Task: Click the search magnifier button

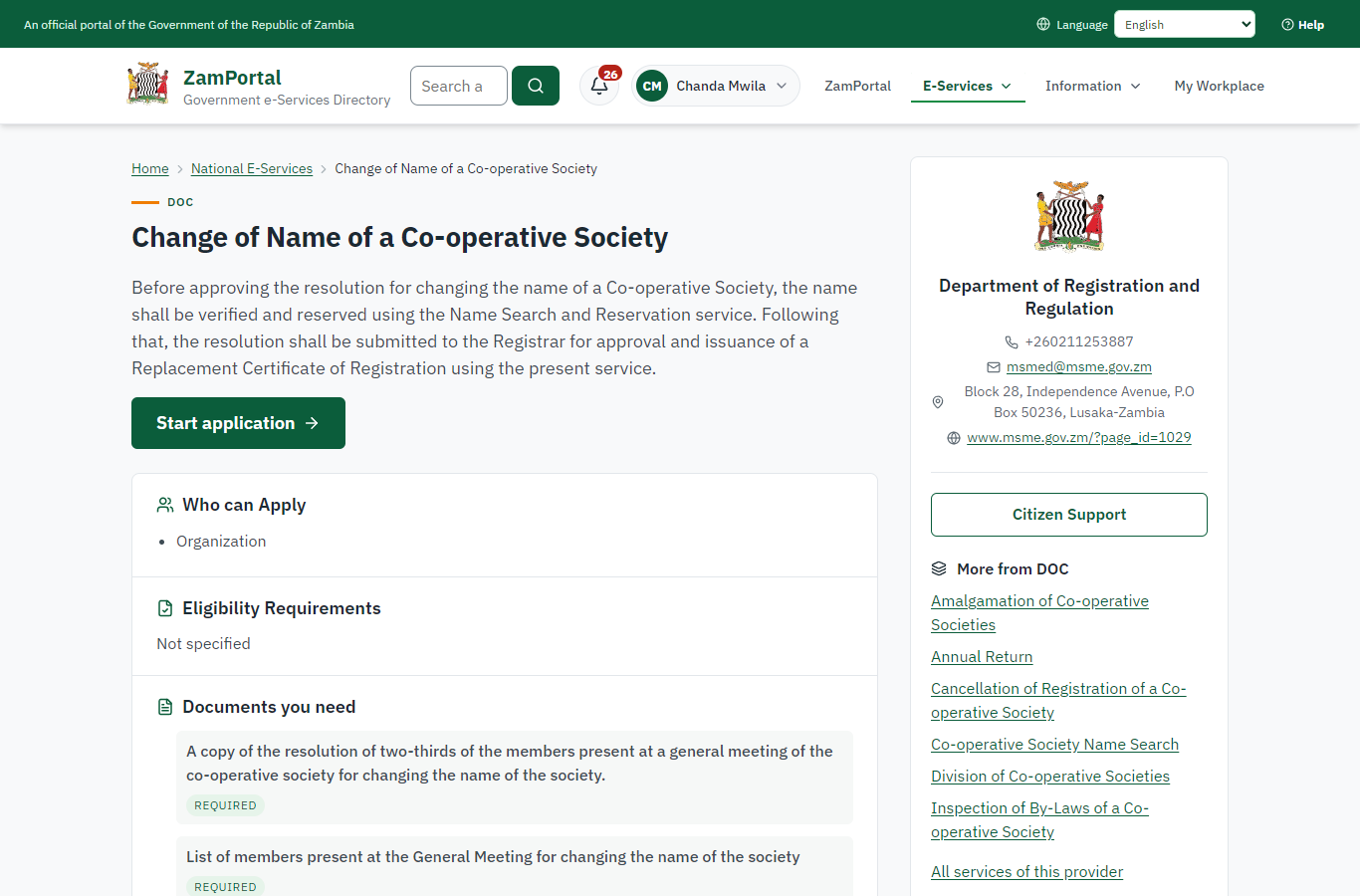Action: point(536,86)
